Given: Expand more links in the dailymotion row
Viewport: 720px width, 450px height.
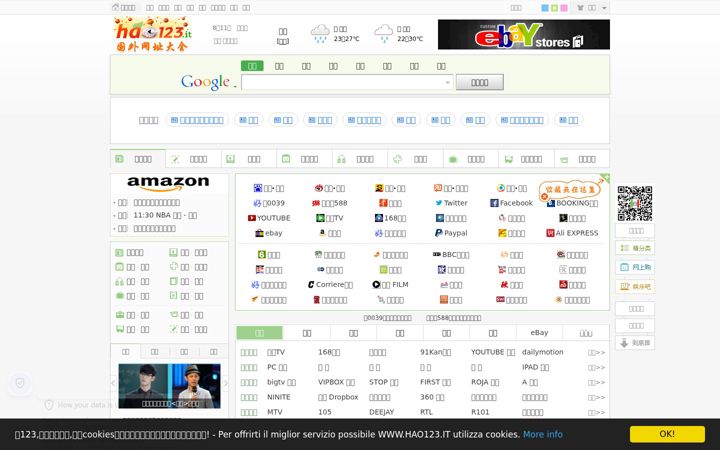Looking at the screenshot, I should pyautogui.click(x=596, y=353).
